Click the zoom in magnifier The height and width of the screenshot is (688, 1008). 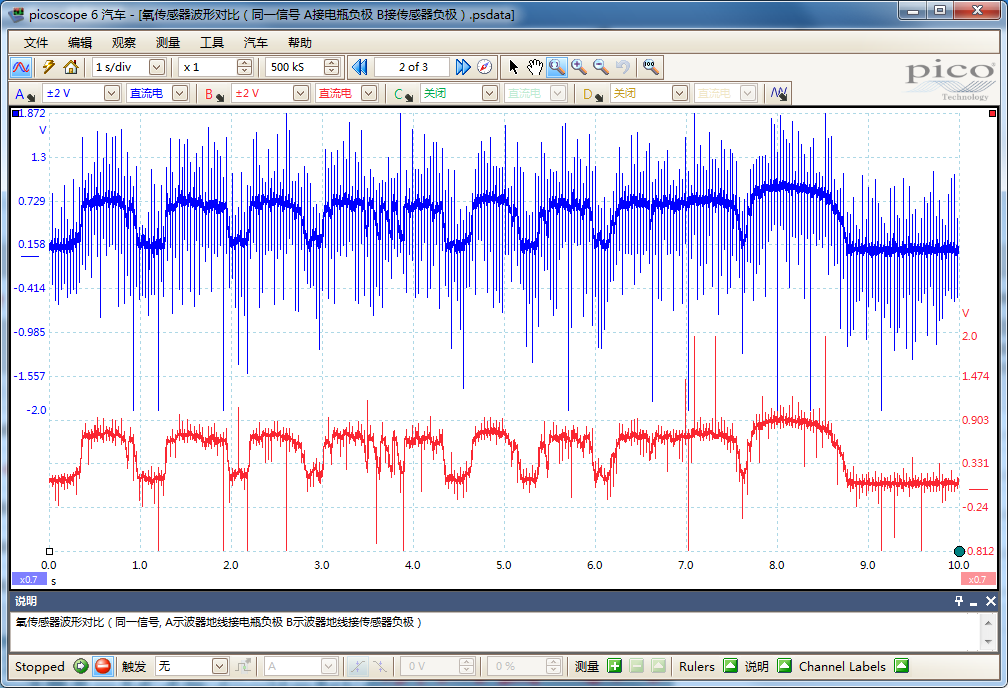point(579,67)
